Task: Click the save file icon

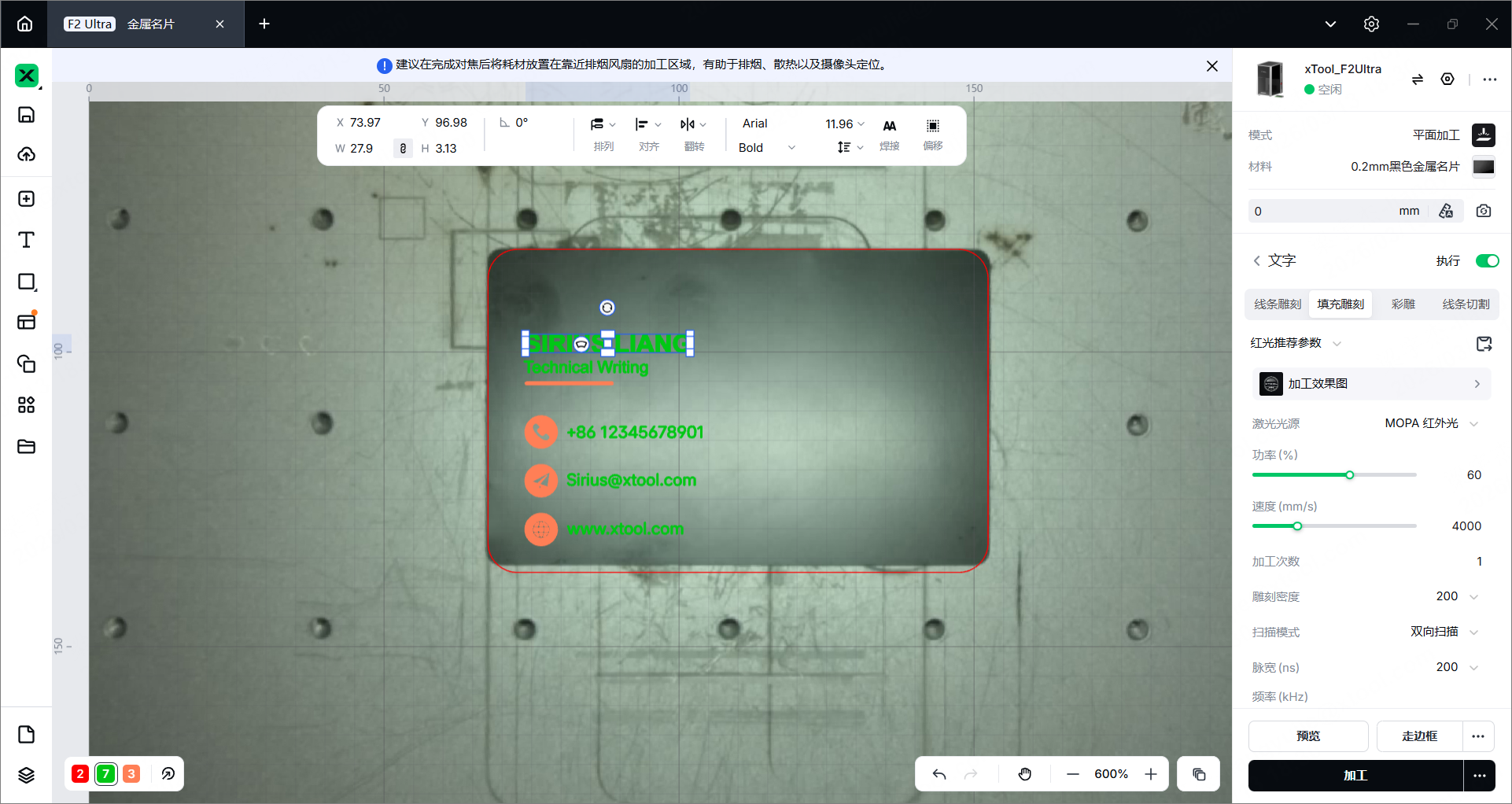Action: point(26,115)
